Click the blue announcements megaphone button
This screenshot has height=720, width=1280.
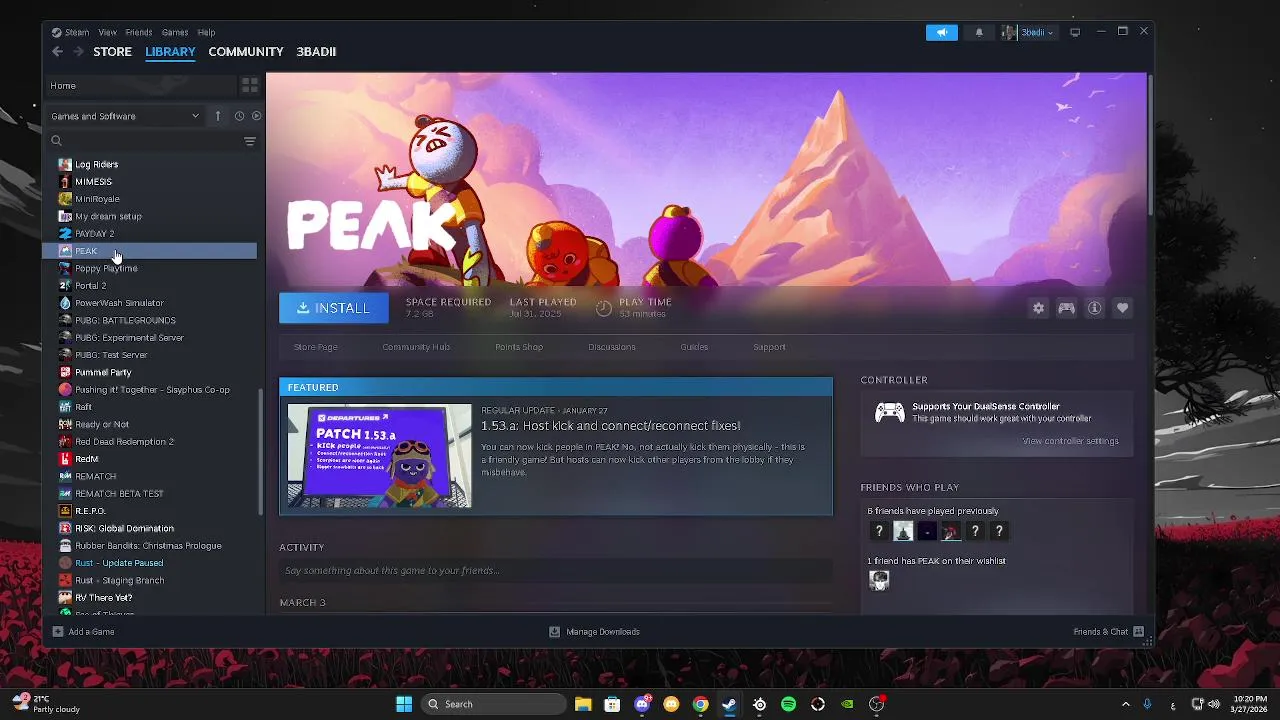click(x=941, y=32)
